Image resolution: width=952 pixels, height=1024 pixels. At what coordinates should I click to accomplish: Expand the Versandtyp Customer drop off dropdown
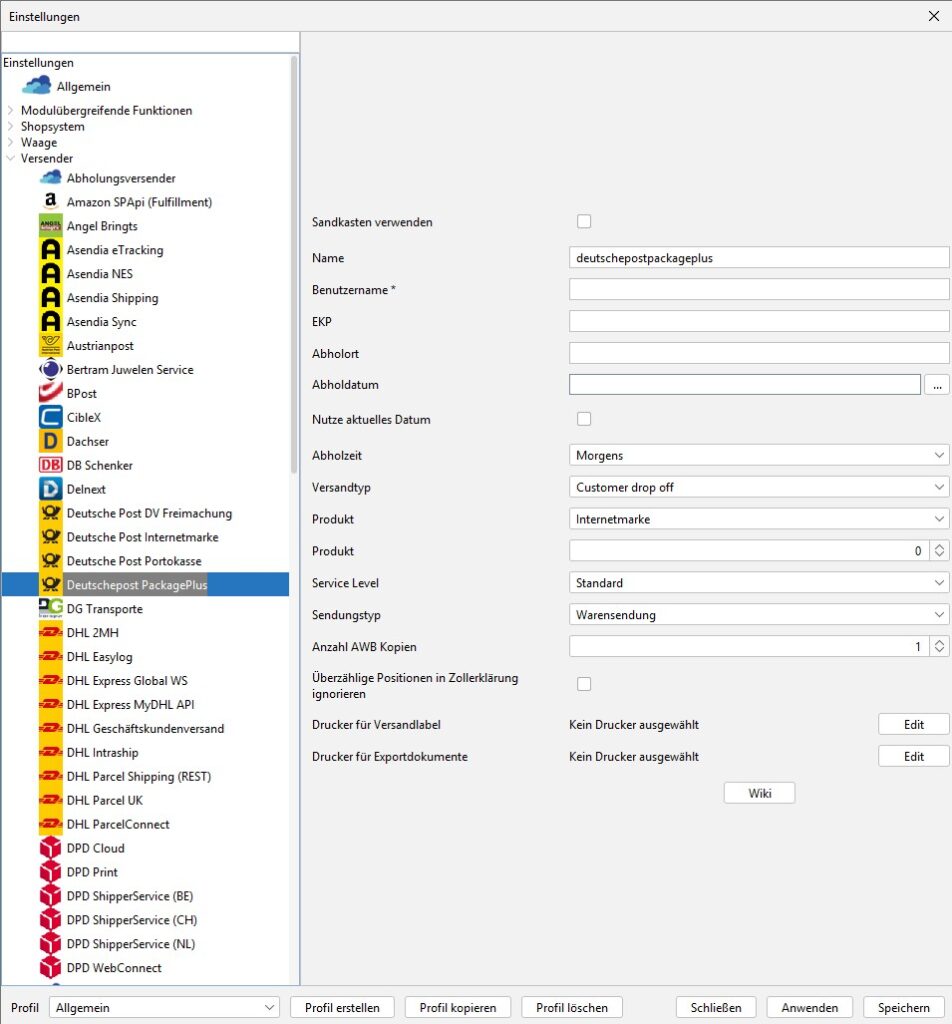pos(758,487)
